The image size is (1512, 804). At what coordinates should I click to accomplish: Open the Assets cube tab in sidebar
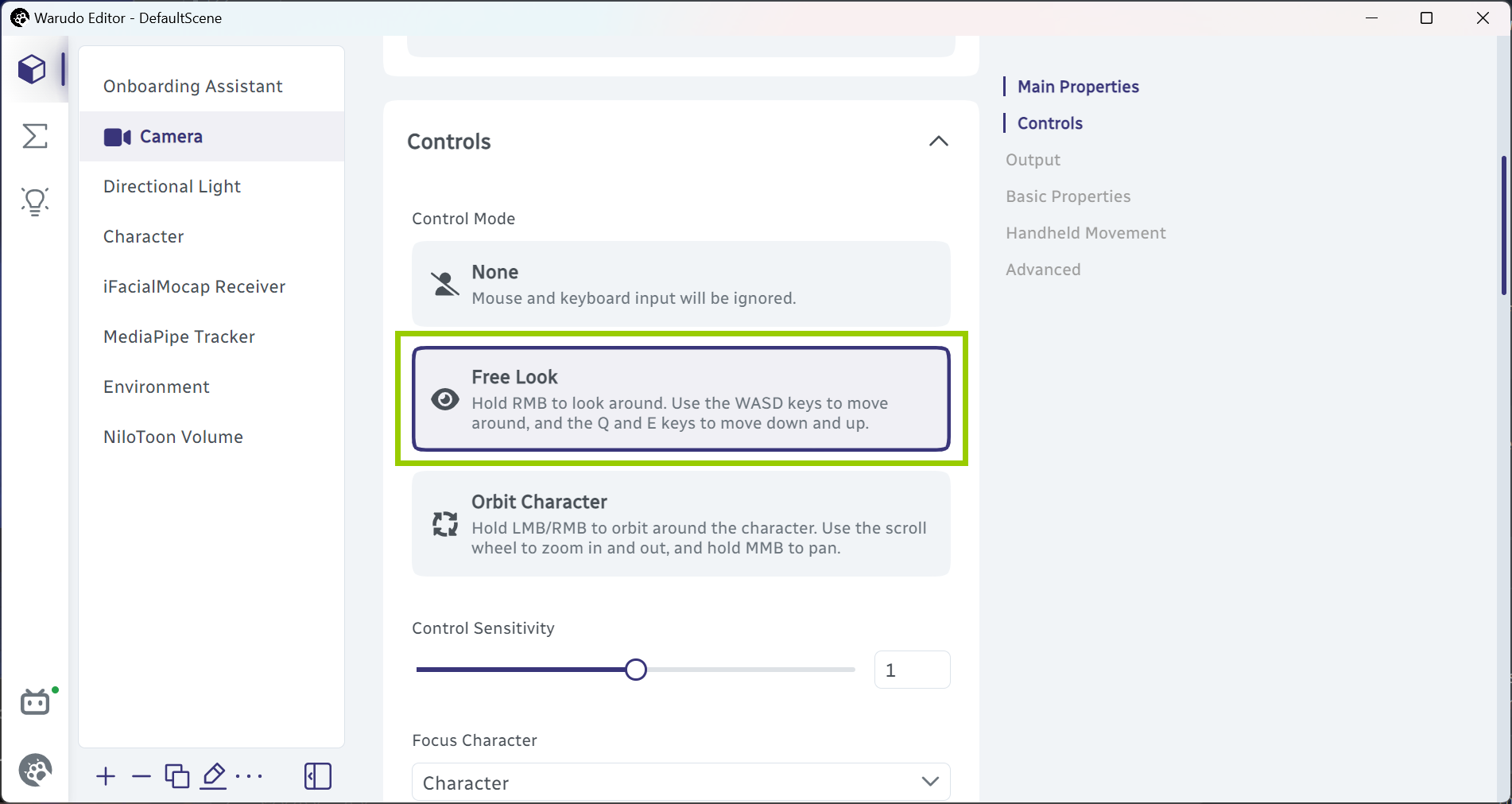[x=33, y=69]
